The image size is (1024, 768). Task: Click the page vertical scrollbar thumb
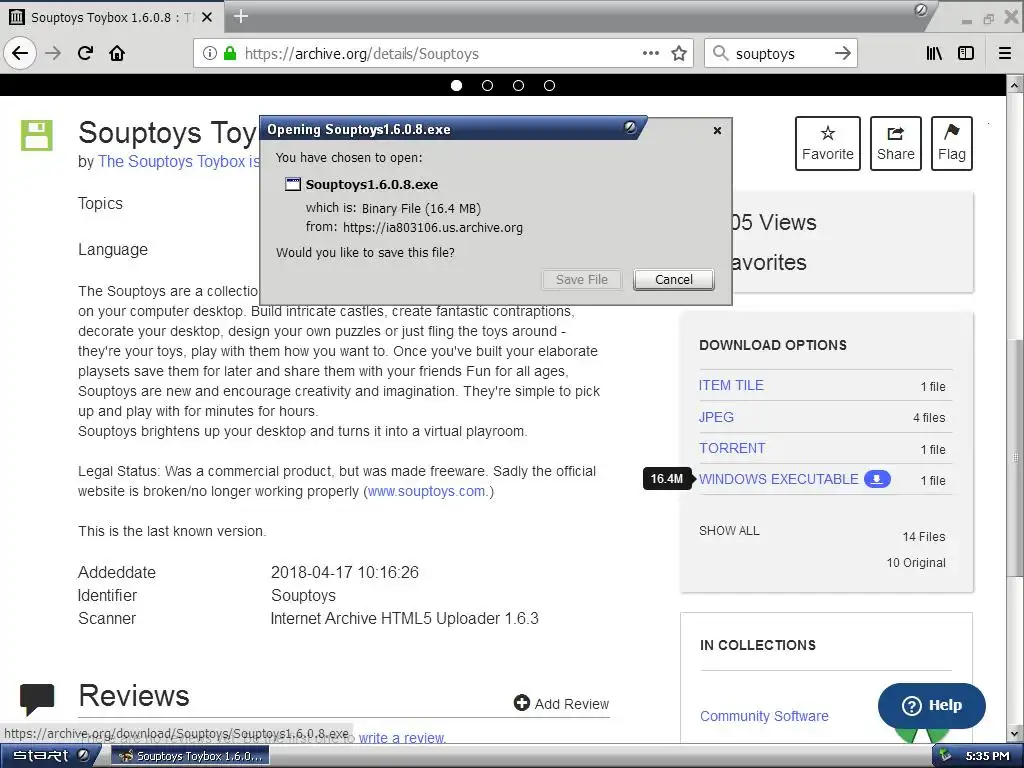1014,457
